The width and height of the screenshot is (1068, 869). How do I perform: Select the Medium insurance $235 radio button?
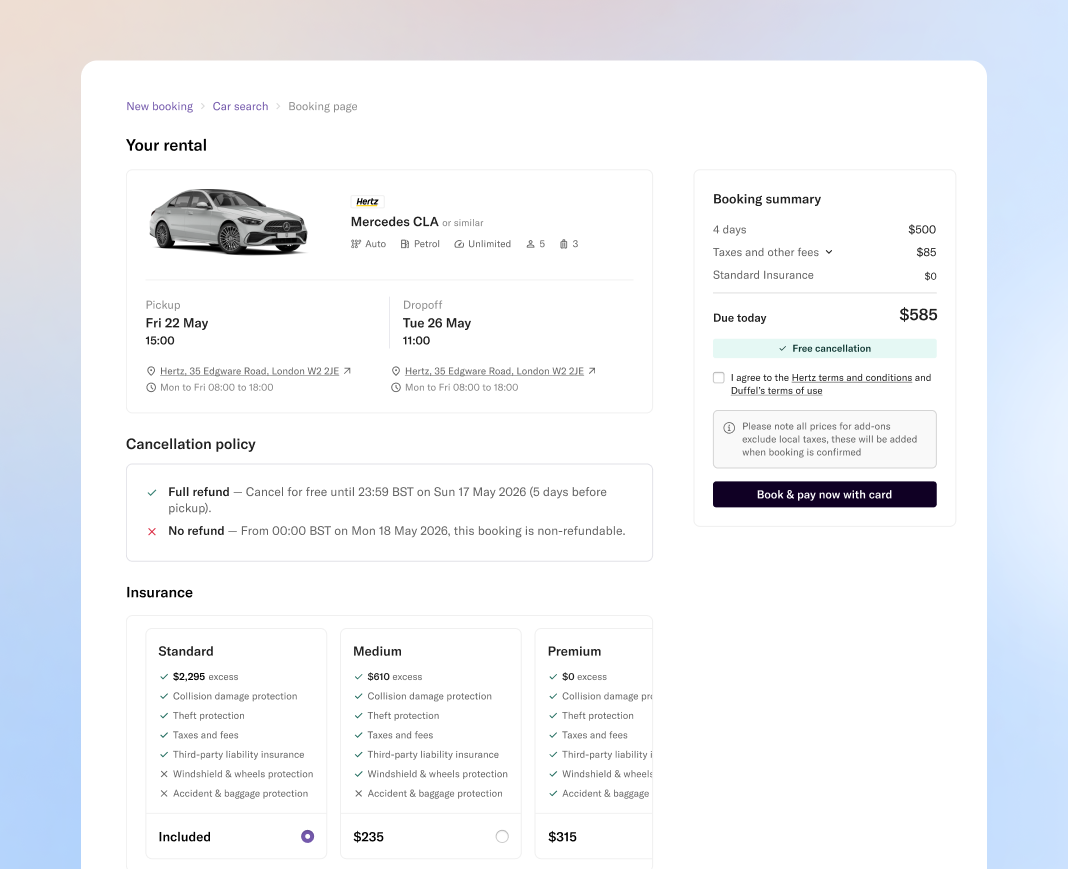coord(502,836)
